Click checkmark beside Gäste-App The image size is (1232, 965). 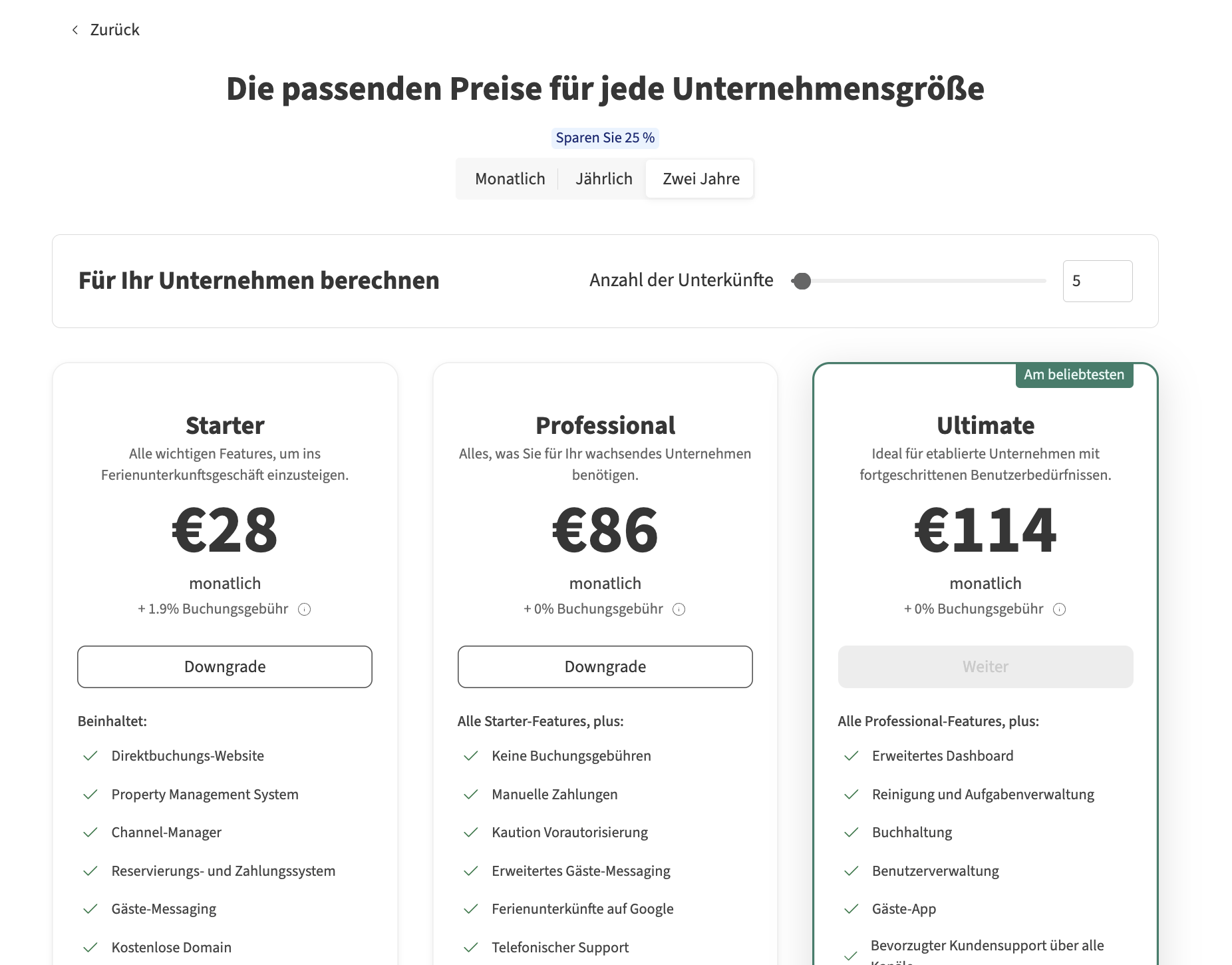click(851, 909)
